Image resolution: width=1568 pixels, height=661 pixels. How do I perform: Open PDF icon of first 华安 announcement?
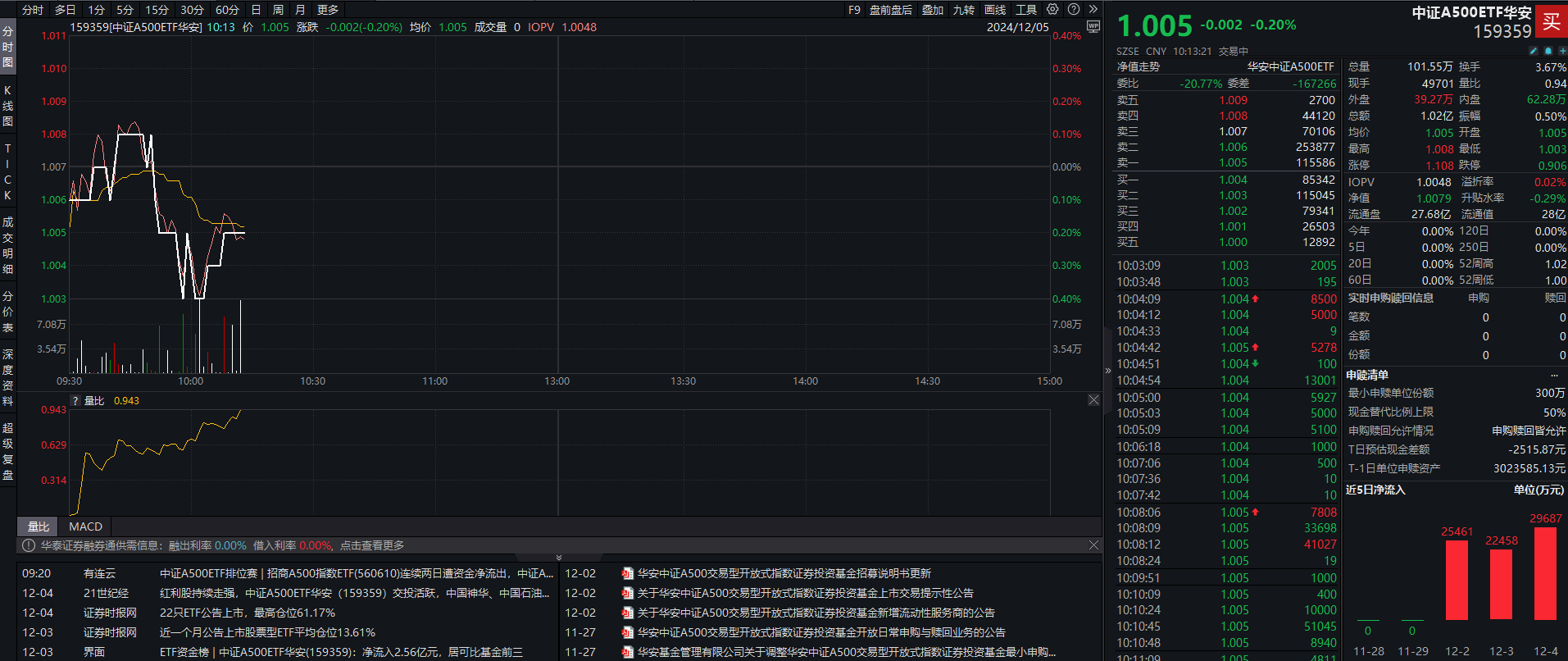(x=627, y=574)
